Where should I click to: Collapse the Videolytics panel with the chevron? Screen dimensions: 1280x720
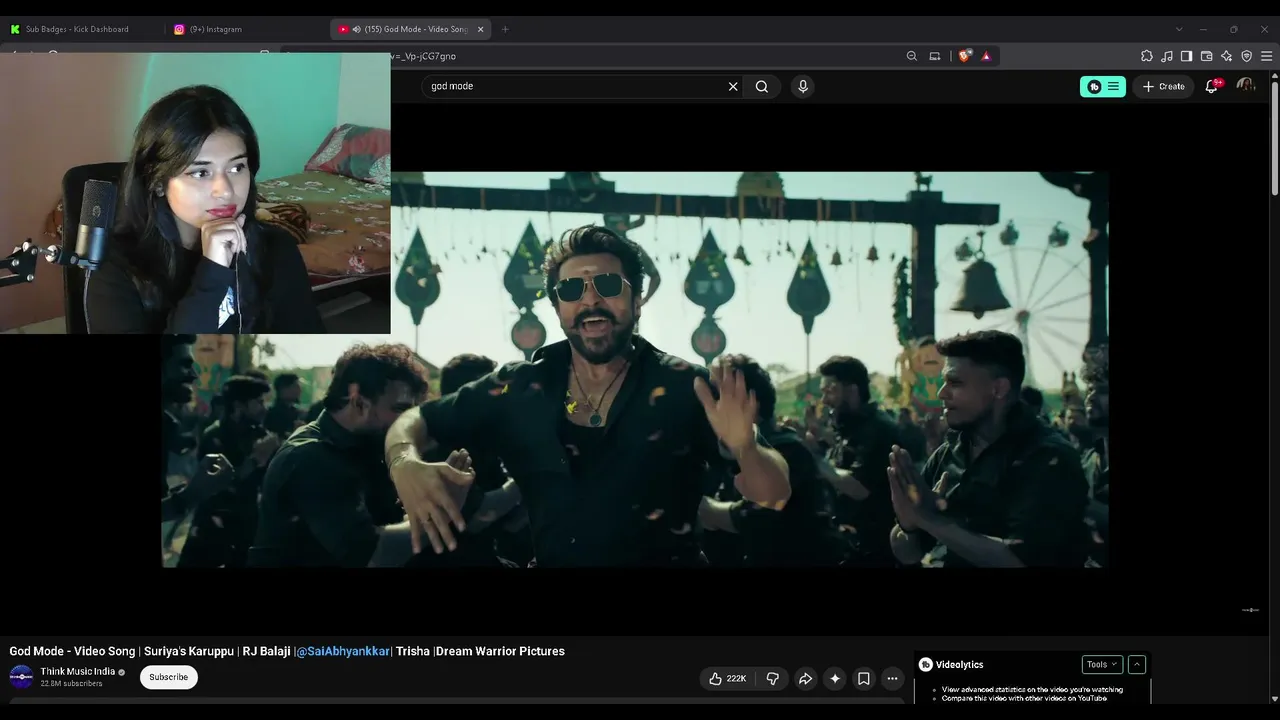[x=1137, y=664]
